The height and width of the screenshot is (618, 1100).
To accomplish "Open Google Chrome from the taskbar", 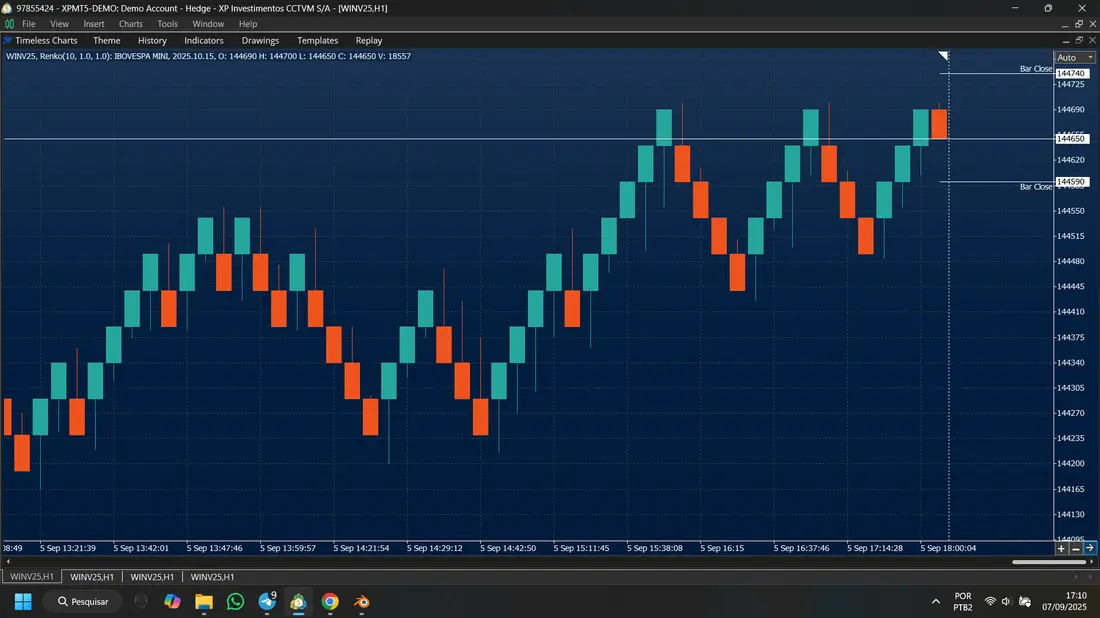I will tap(330, 602).
